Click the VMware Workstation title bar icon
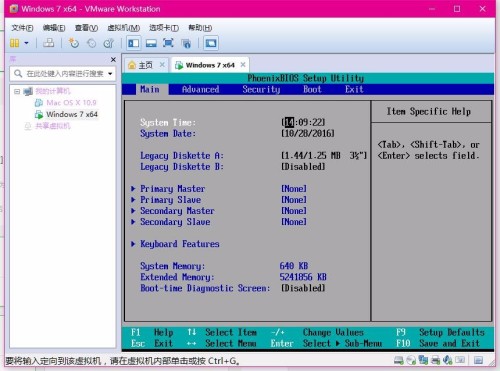Viewport: 500px width, 371px height. (14, 9)
